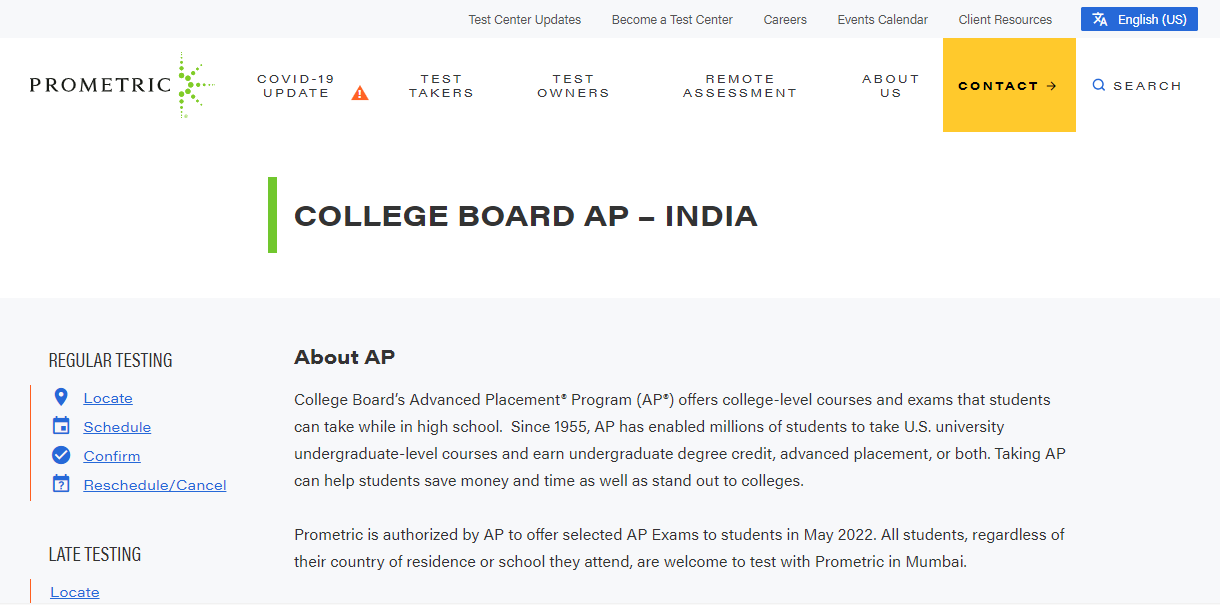This screenshot has height=605, width=1220.
Task: Click the calendar icon next to Schedule
Action: 61,426
